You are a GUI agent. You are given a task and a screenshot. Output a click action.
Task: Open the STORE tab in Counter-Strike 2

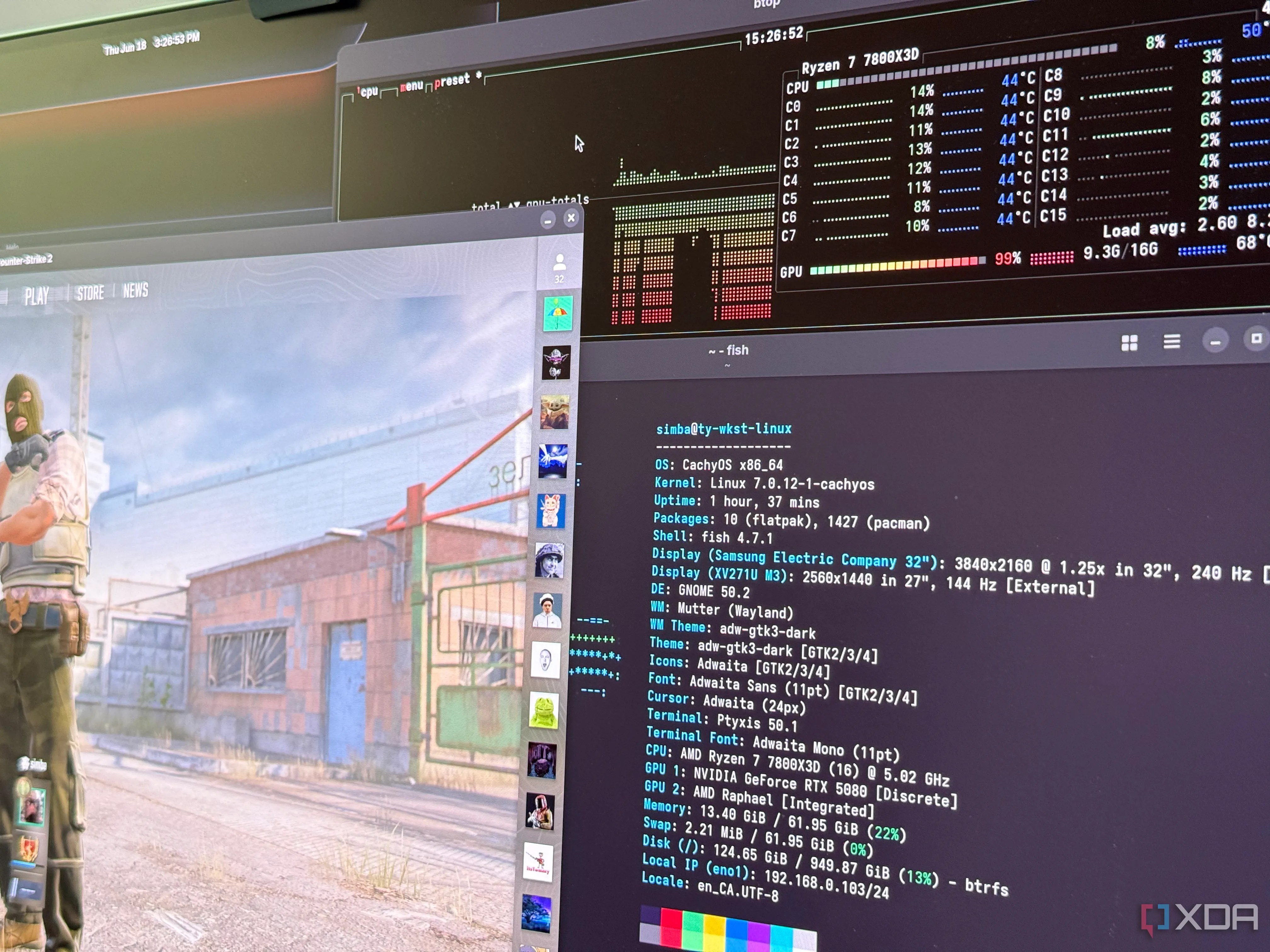tap(90, 293)
